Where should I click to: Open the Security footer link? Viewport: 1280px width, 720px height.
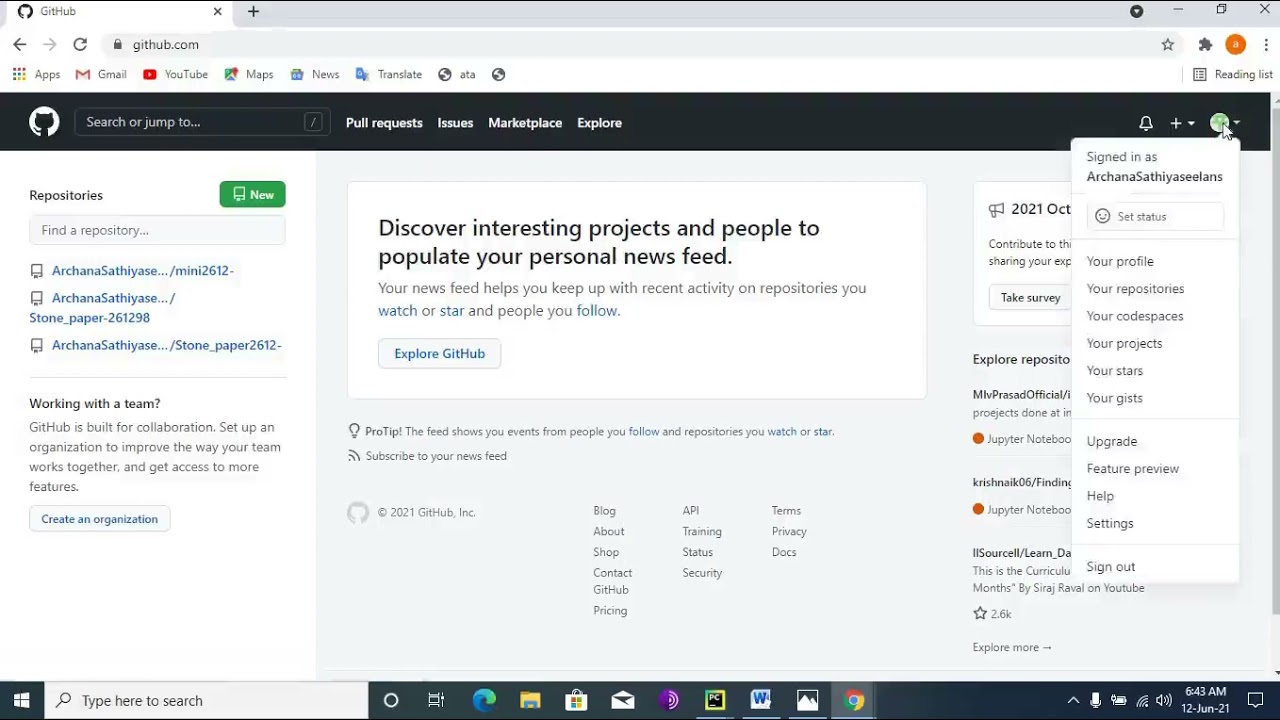702,573
